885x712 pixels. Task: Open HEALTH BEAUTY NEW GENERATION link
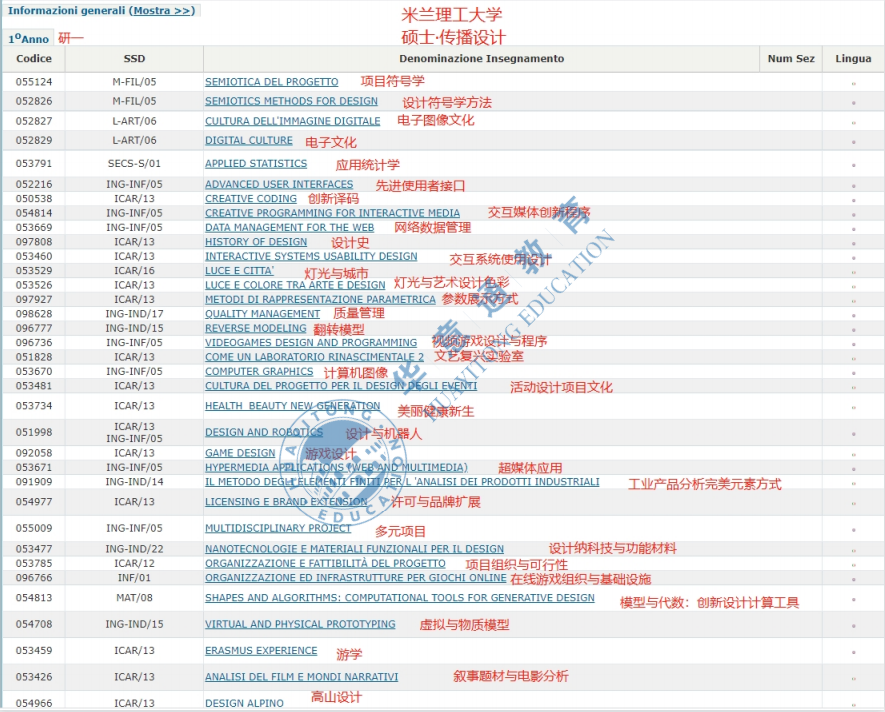click(292, 406)
